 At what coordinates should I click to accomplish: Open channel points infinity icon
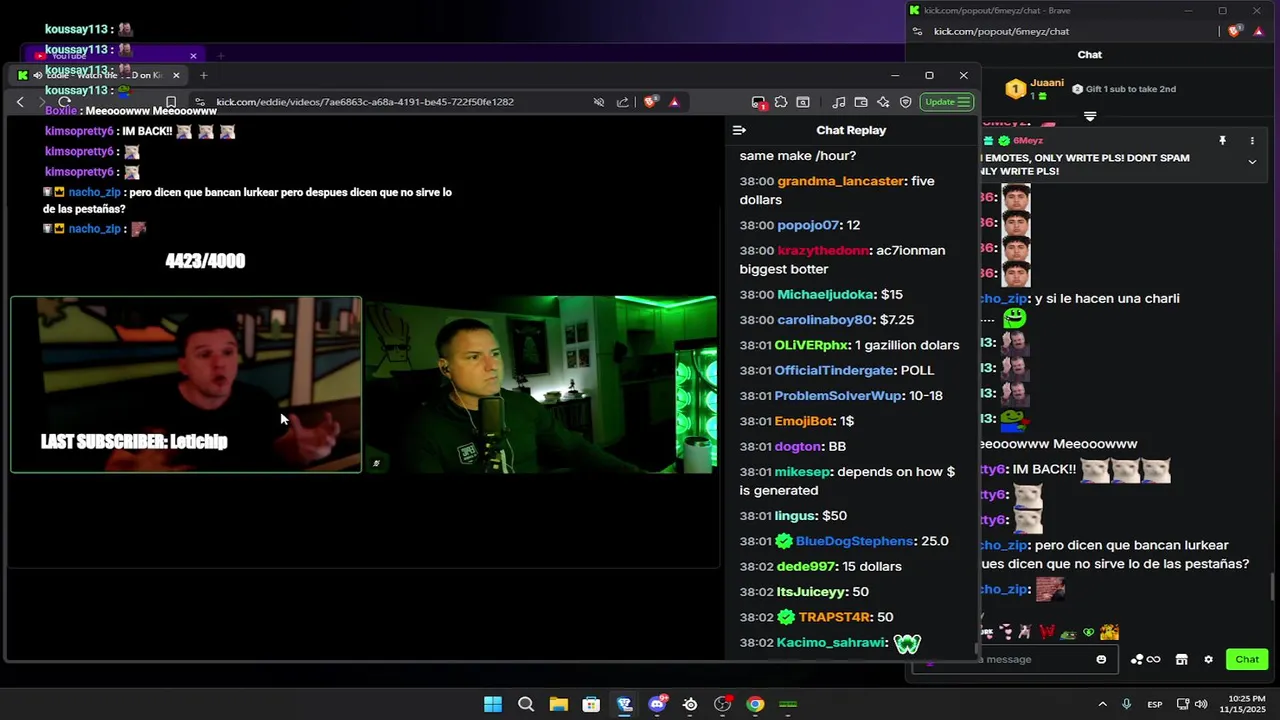(x=1145, y=659)
